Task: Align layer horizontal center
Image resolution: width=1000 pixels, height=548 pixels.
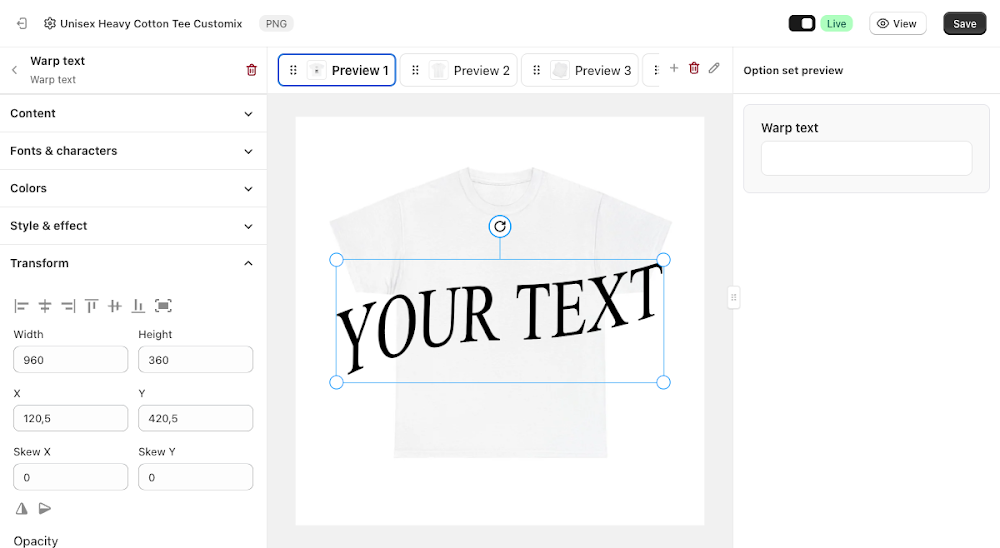Action: (x=45, y=306)
